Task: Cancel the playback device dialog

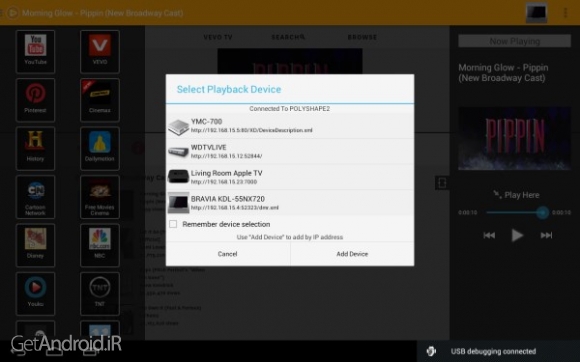Action: pos(228,254)
